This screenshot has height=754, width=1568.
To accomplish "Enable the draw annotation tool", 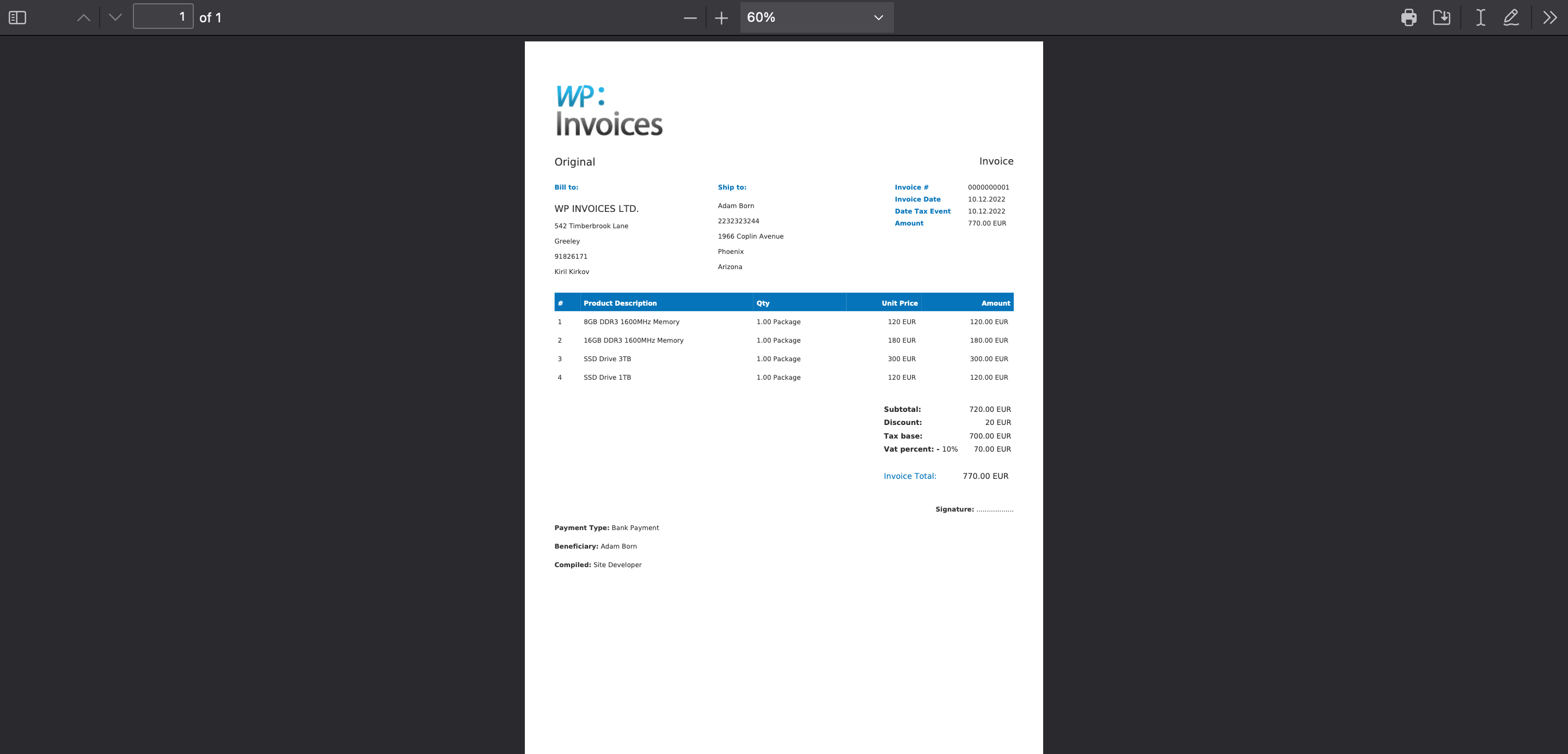I will [1510, 17].
